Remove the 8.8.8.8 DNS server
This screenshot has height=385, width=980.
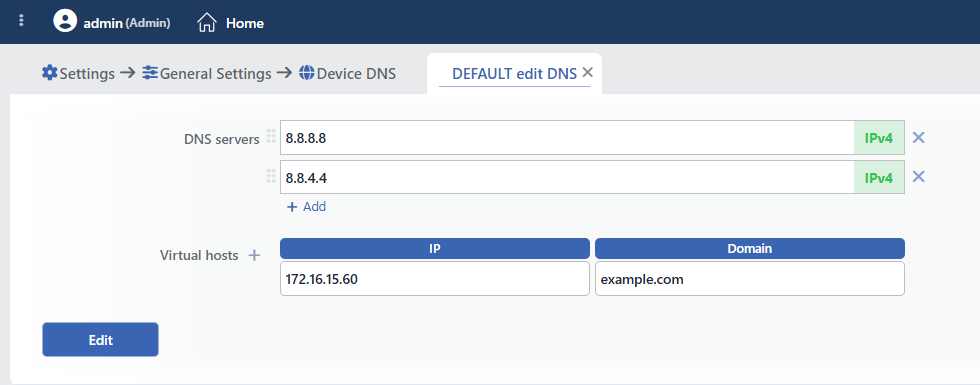point(918,138)
